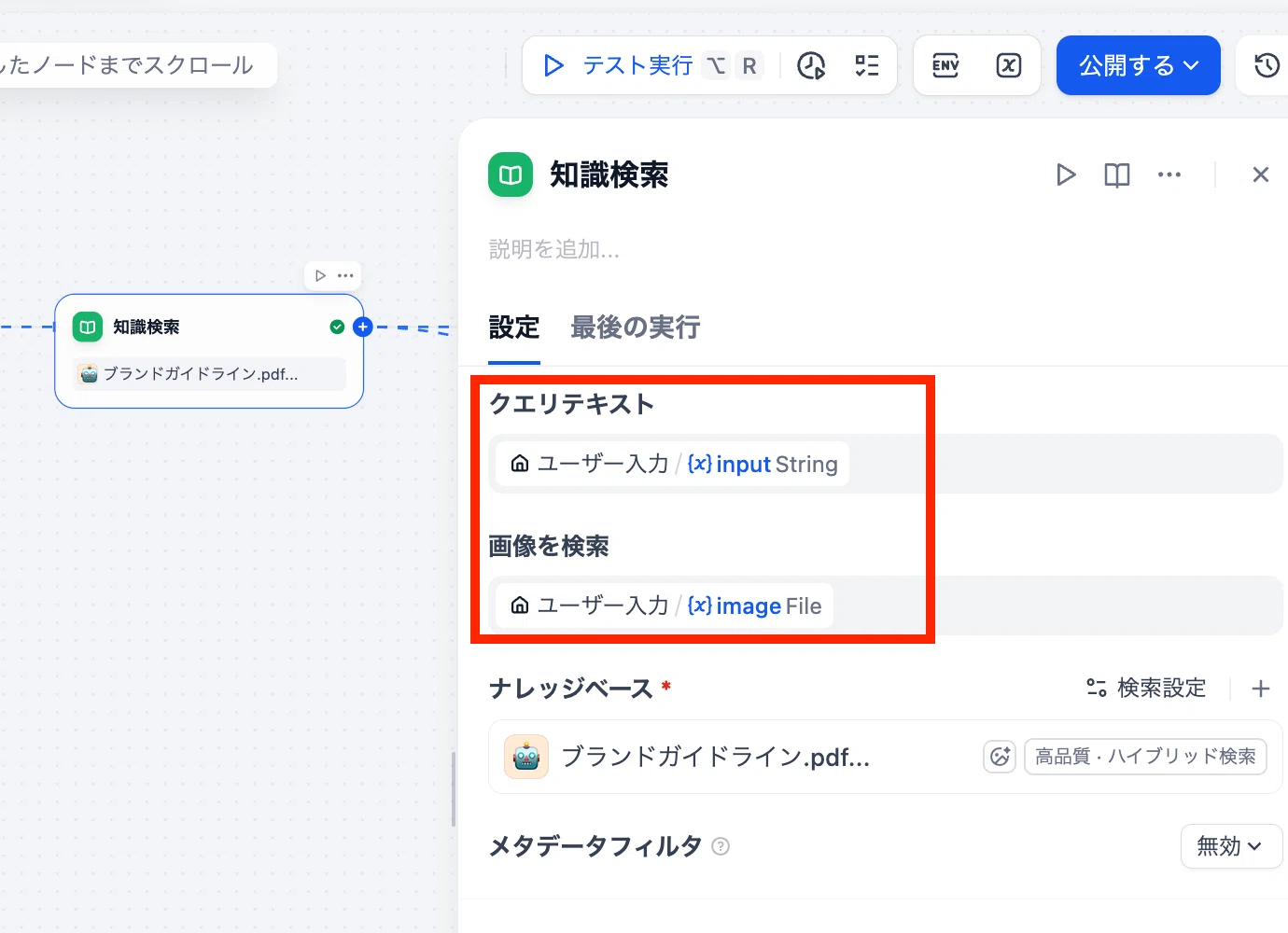The image size is (1288, 933).
Task: Edit the 知識検索 panel title
Action: pyautogui.click(x=609, y=174)
